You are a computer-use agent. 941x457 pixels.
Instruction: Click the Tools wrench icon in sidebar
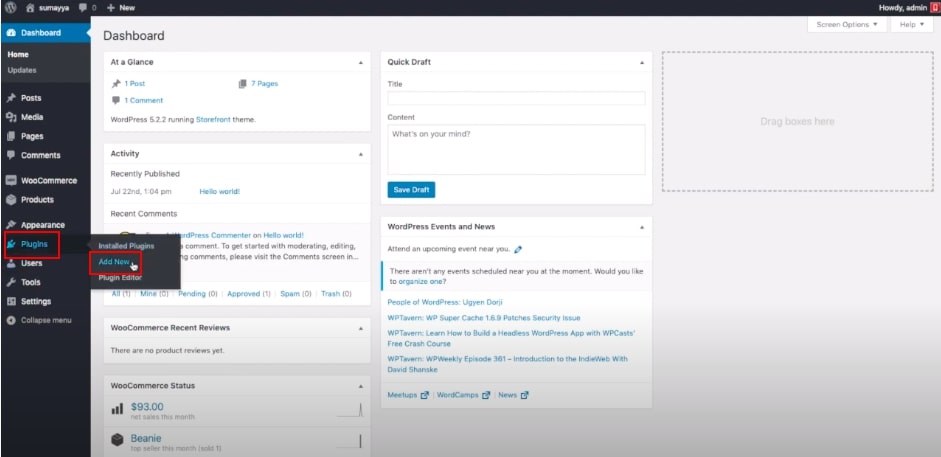11,282
